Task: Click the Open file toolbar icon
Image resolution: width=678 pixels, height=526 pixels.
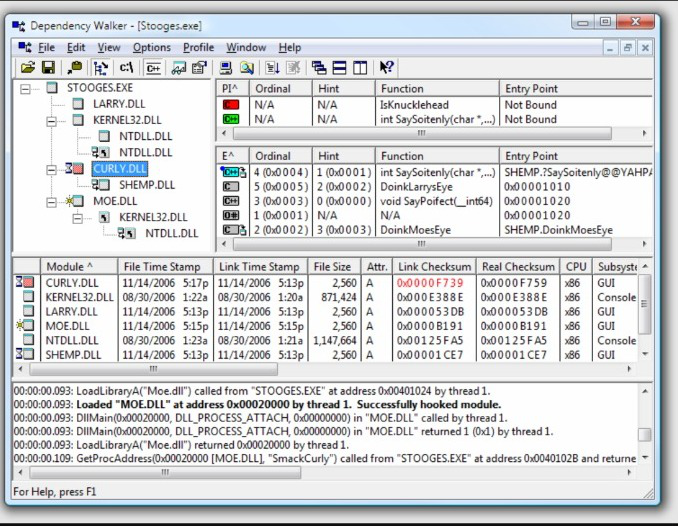Action: click(28, 67)
